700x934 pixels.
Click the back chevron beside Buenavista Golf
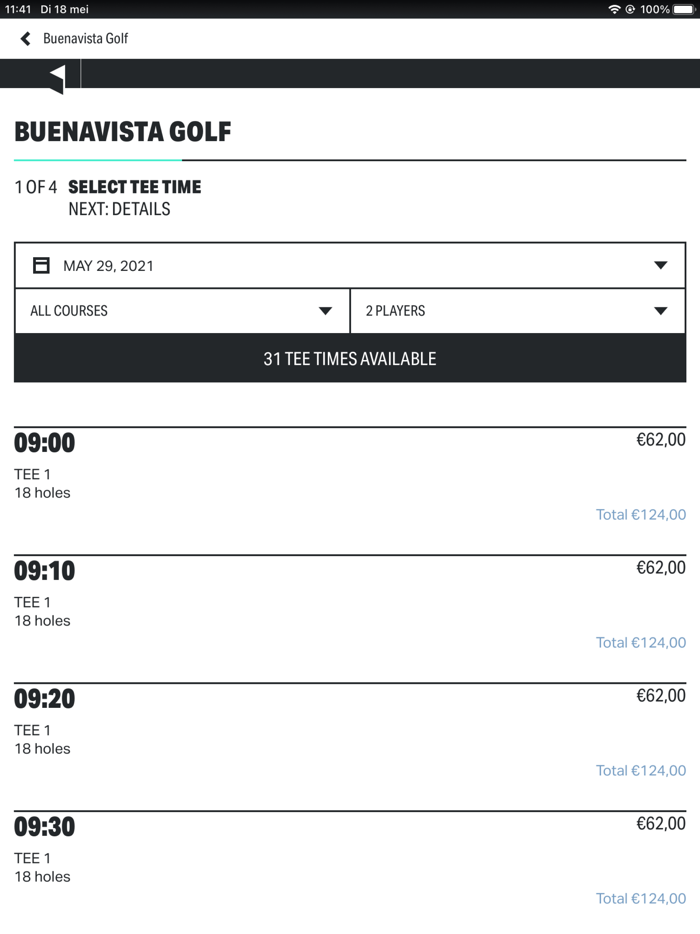(24, 39)
